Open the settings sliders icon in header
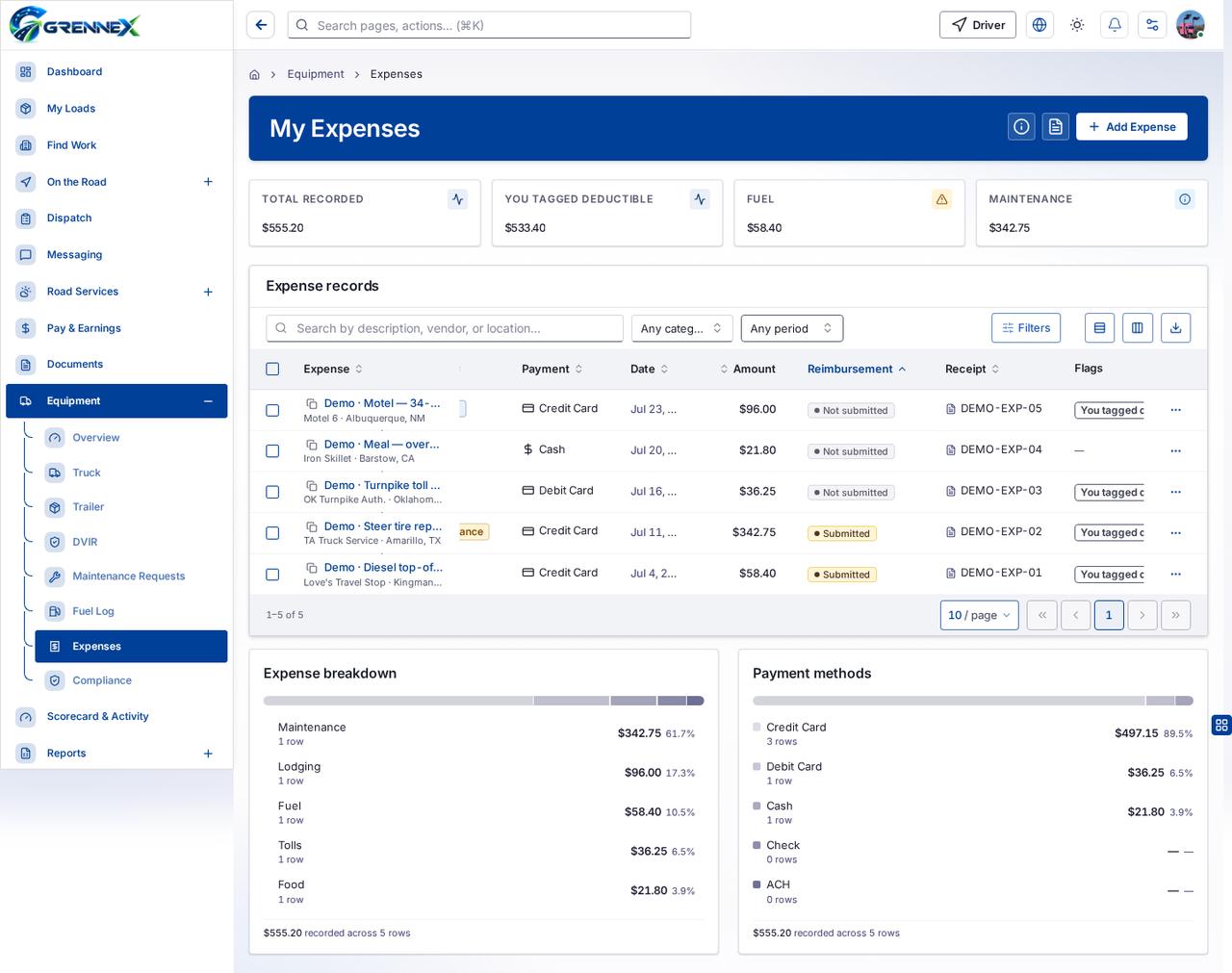The image size is (1232, 973). [1152, 25]
